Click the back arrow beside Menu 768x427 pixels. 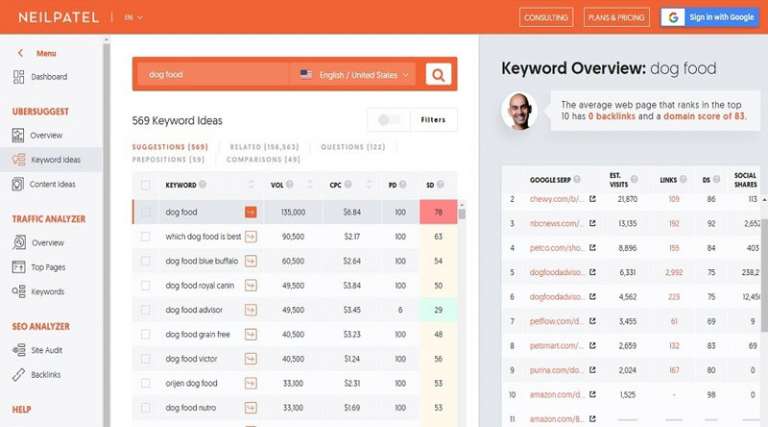click(20, 53)
